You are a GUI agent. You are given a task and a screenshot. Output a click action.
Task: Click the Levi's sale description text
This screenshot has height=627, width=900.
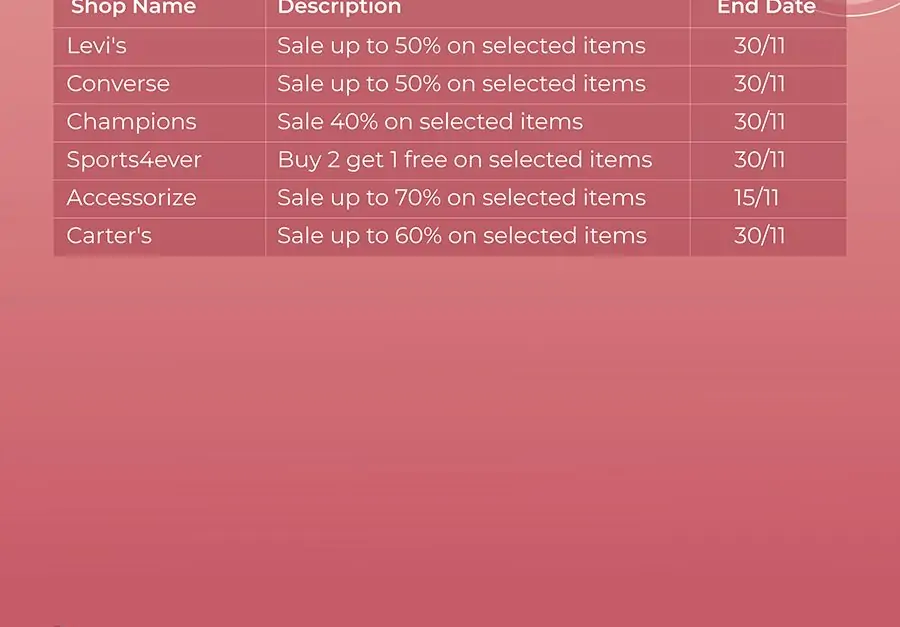click(x=461, y=46)
